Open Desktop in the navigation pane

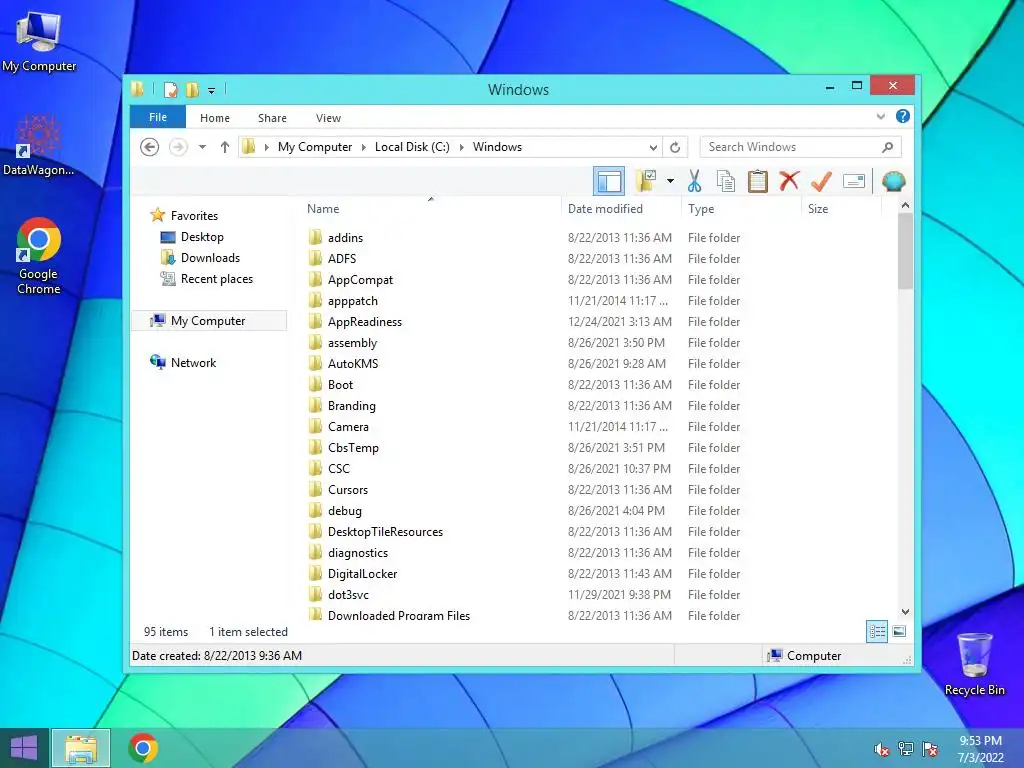[202, 236]
